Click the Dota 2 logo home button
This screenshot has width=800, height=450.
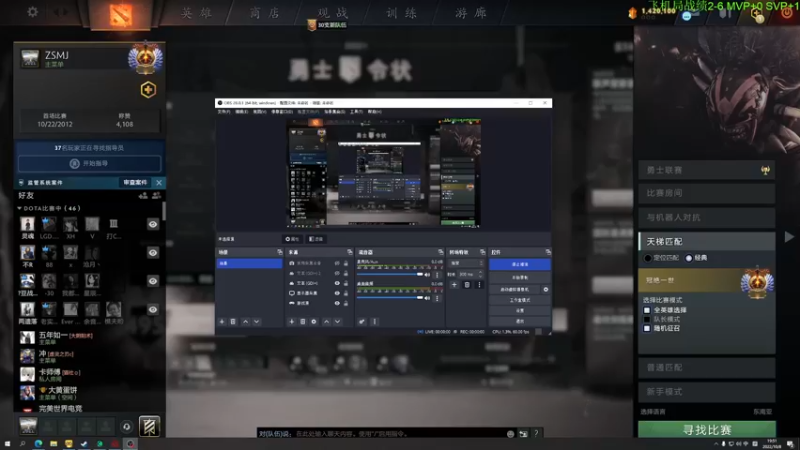pos(121,15)
